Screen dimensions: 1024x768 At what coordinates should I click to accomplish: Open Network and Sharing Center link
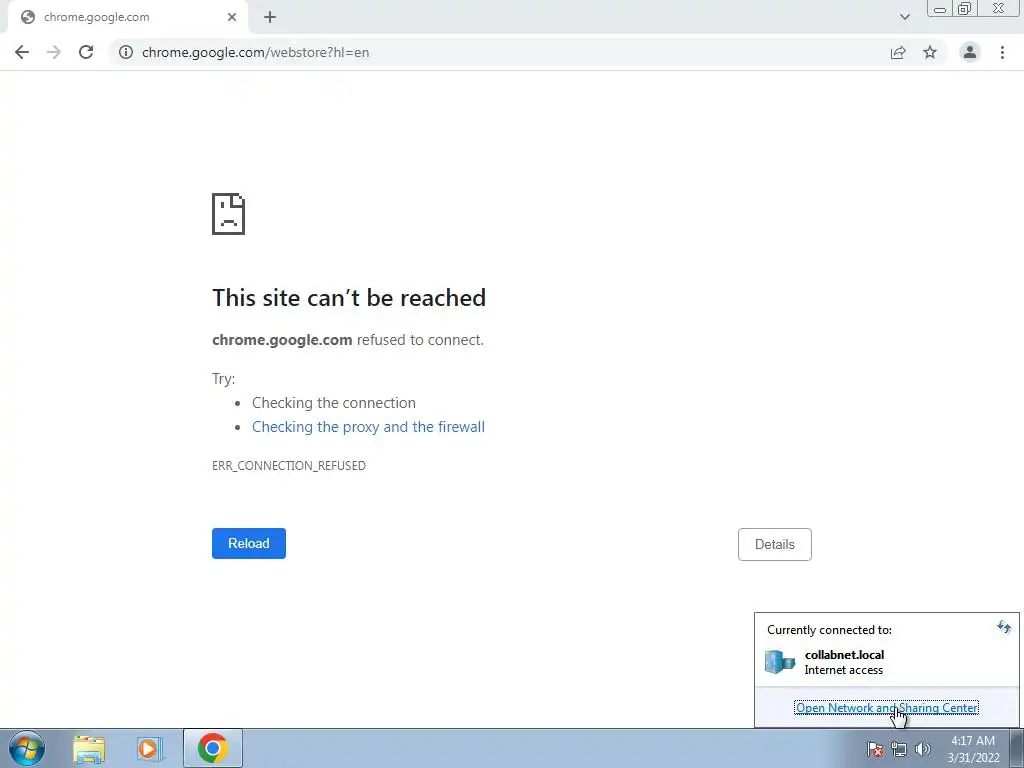pyautogui.click(x=886, y=707)
